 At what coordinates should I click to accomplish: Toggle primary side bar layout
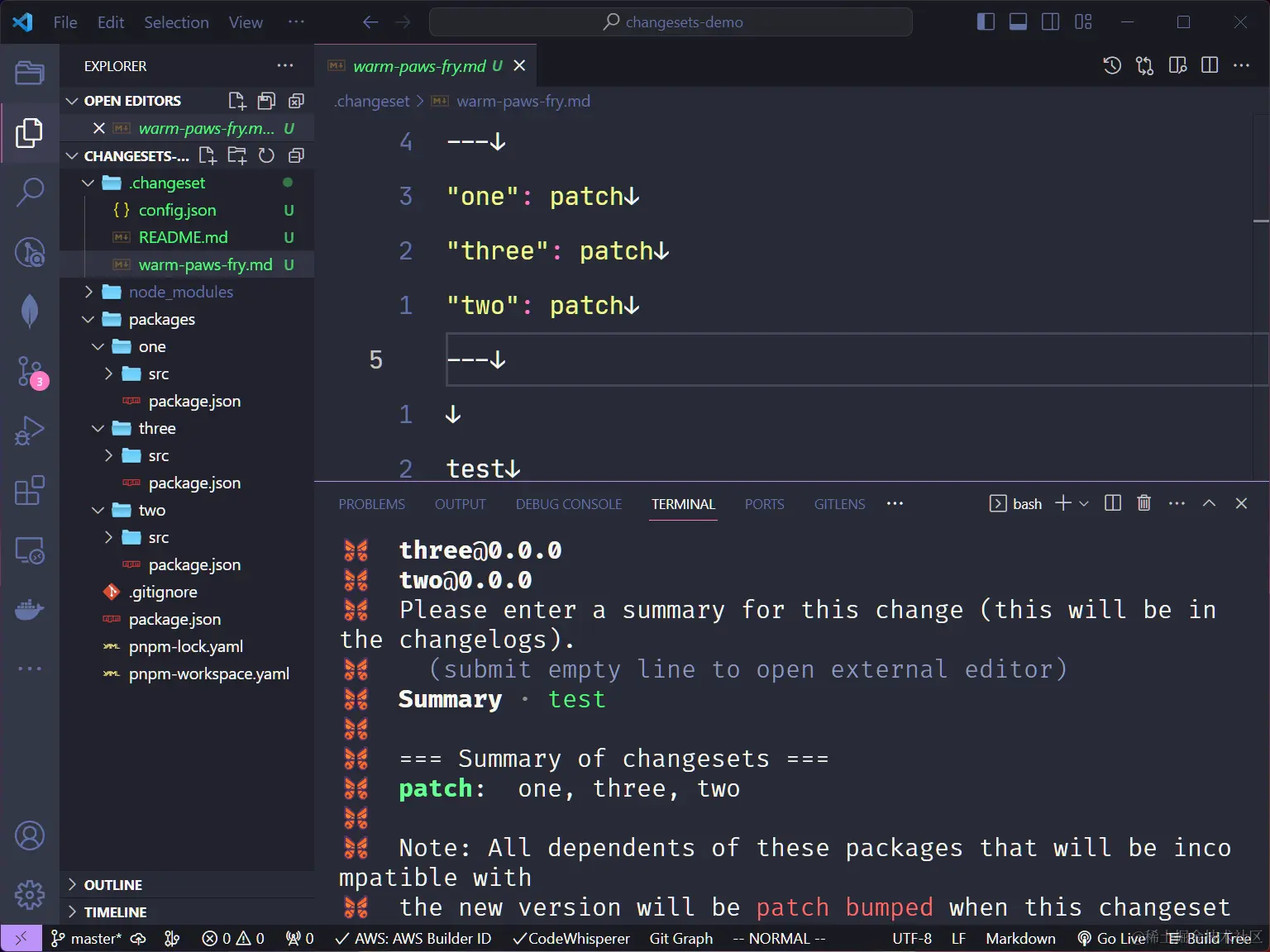pyautogui.click(x=986, y=21)
